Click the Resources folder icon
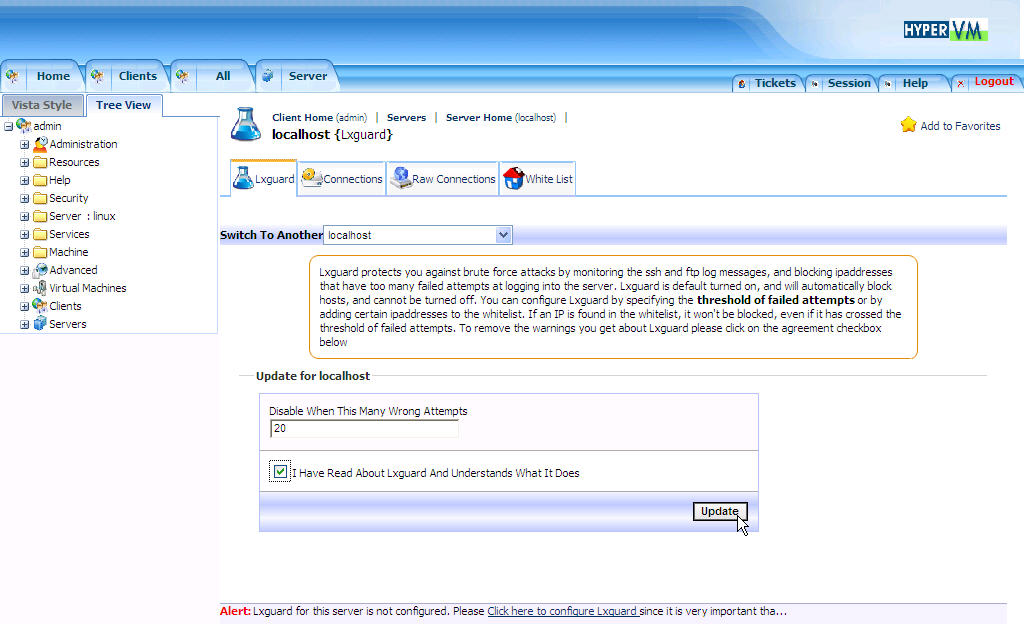The width and height of the screenshot is (1024, 624). click(x=40, y=162)
